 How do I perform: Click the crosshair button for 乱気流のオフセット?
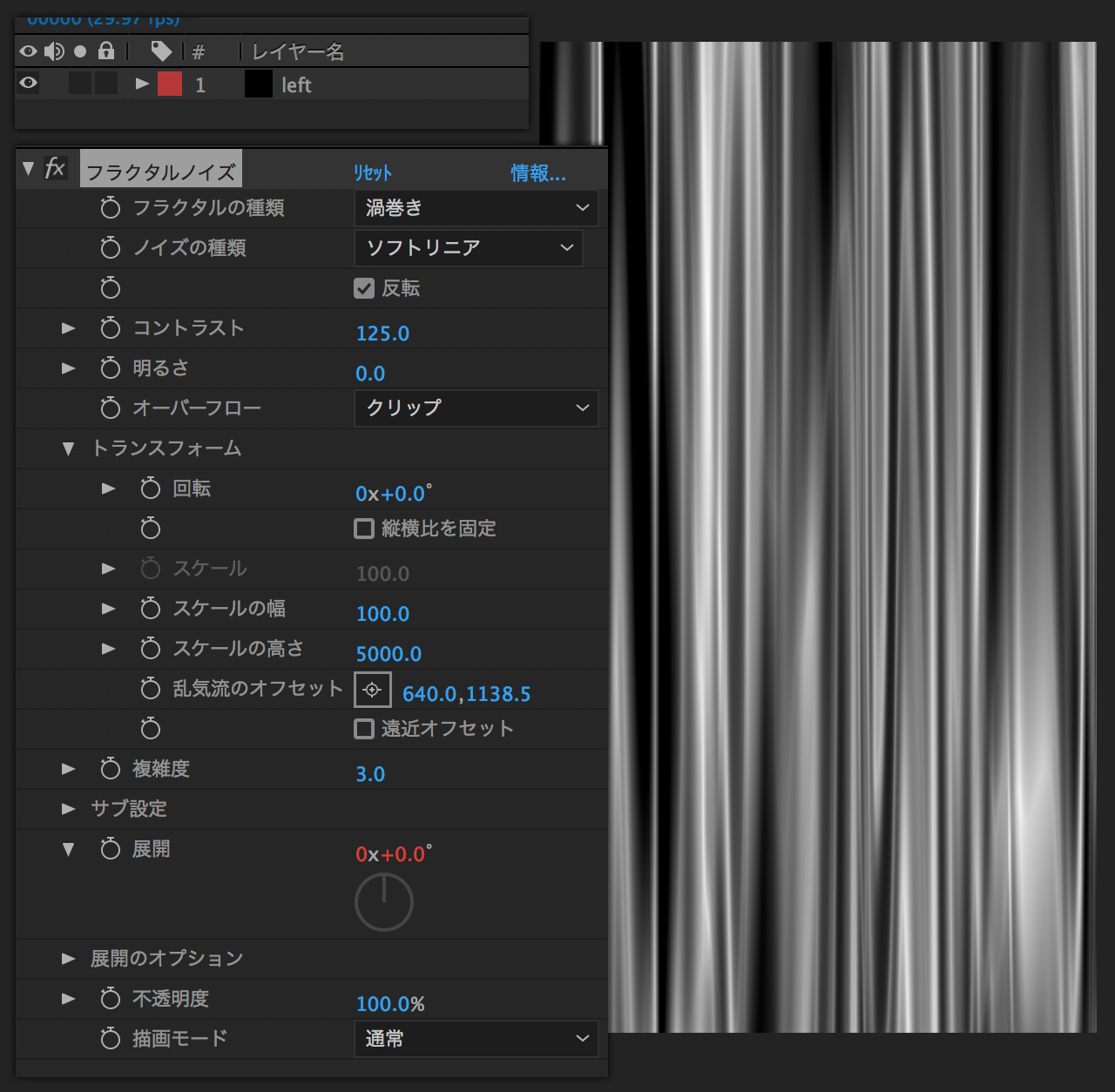tap(372, 690)
